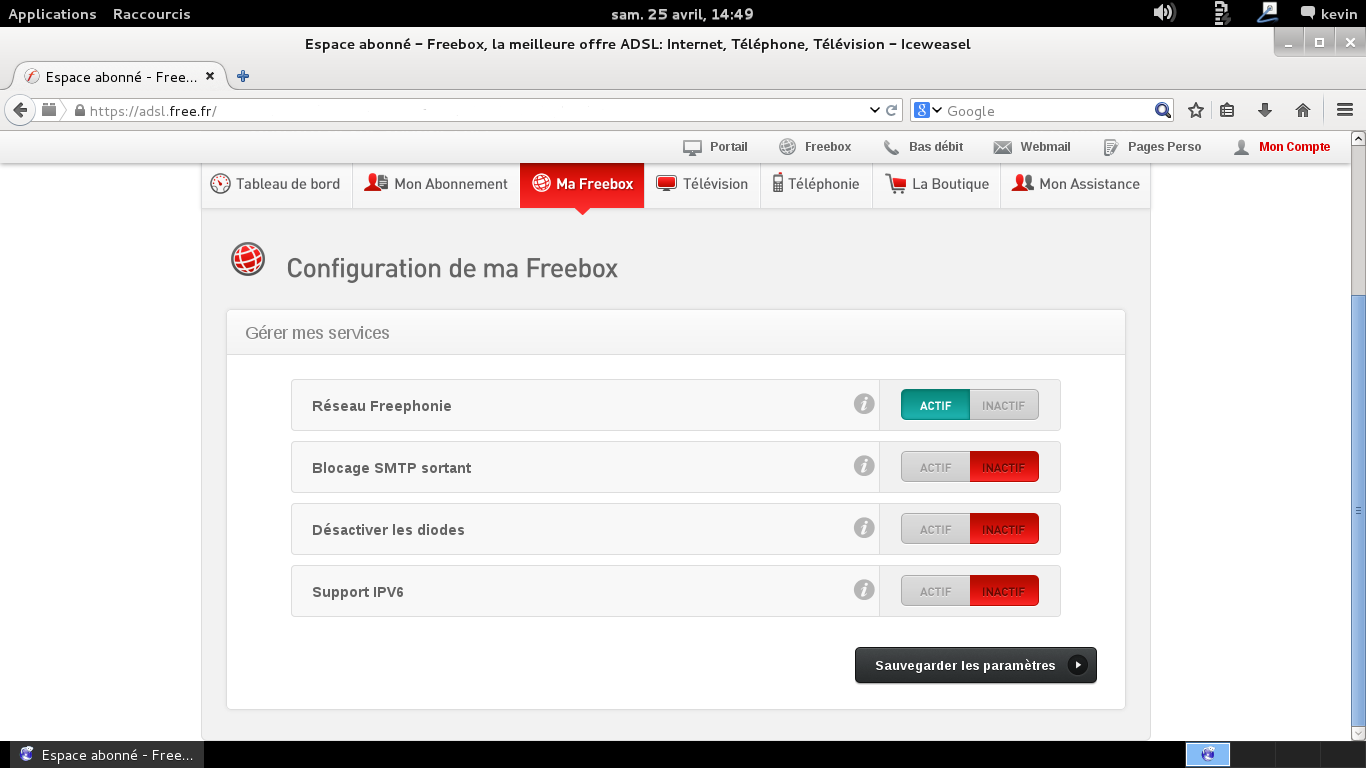Open the URL history dropdown arrow
1366x768 pixels.
click(874, 110)
